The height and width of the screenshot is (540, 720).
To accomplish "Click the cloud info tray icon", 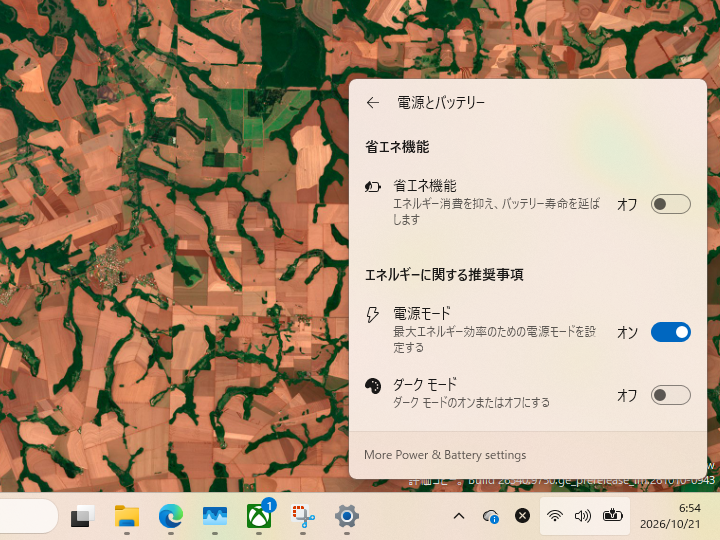I will [x=491, y=516].
